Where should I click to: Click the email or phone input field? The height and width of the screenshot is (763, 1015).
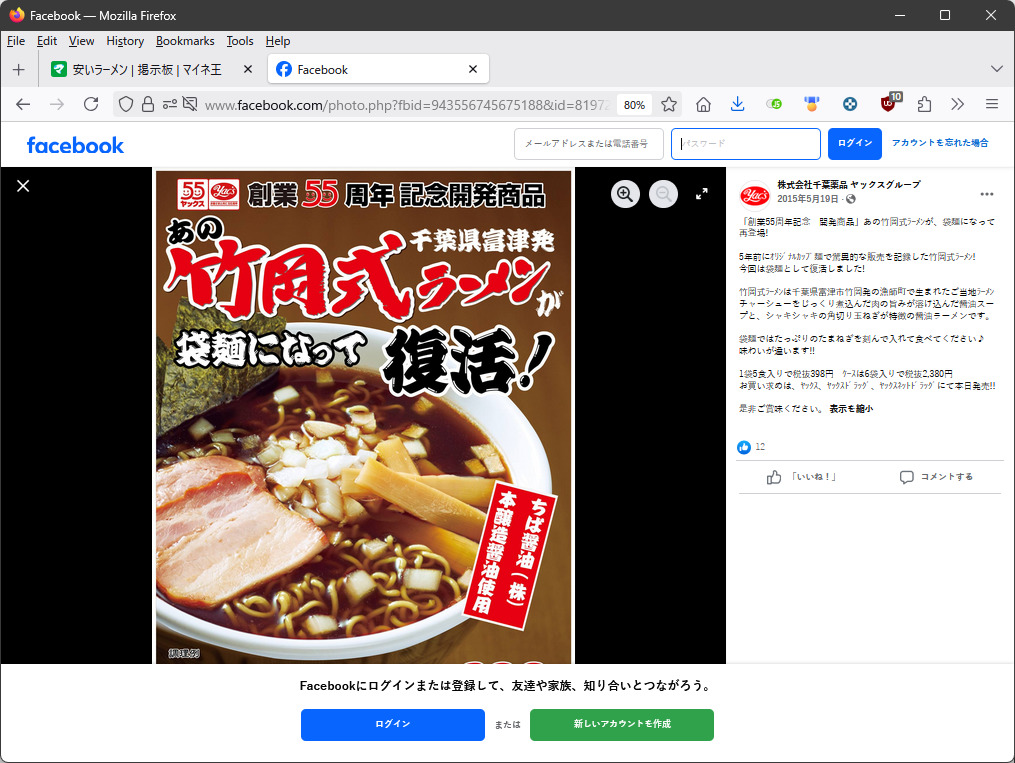point(588,144)
